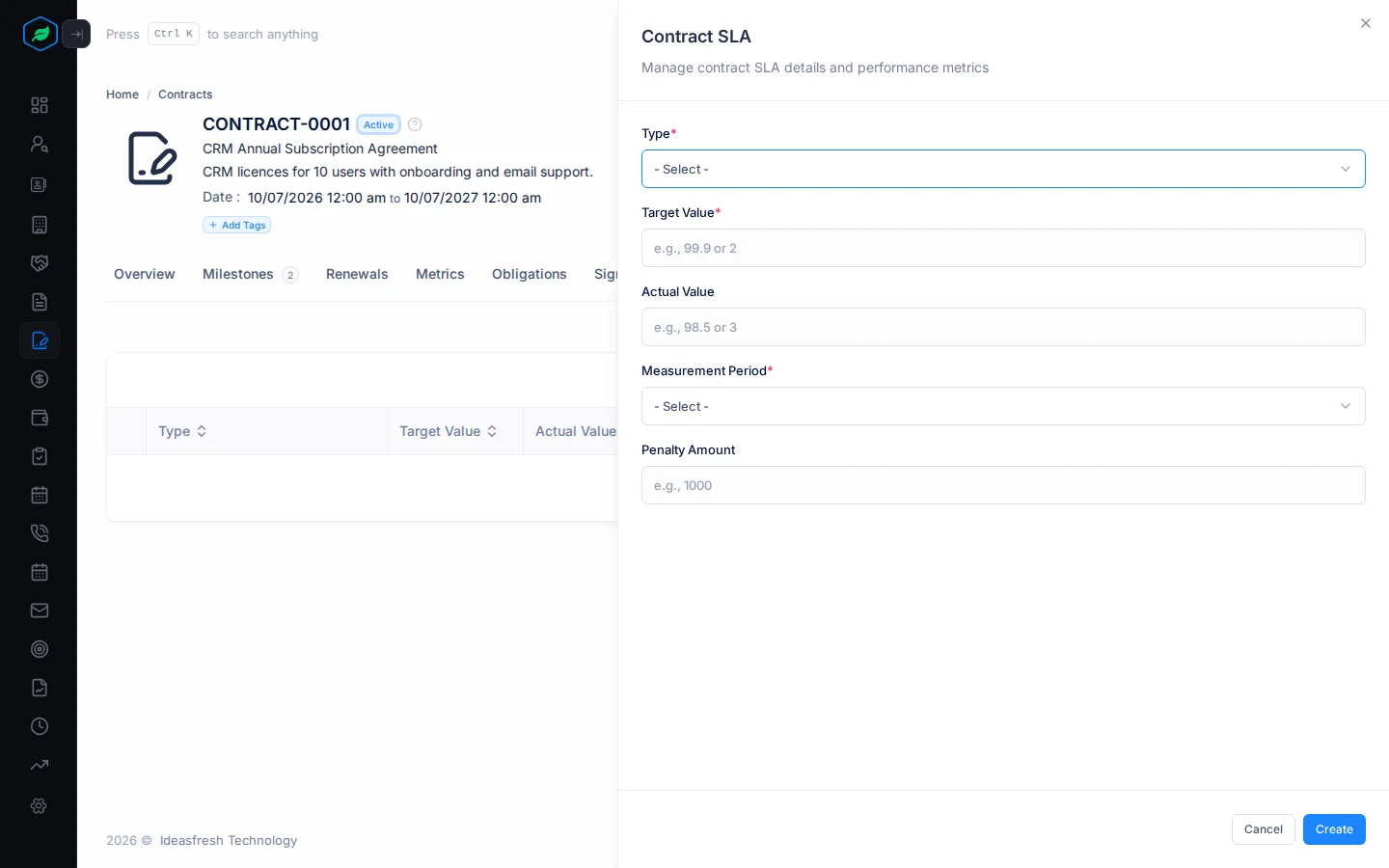Switch to the Obligations tab
The width and height of the screenshot is (1389, 868).
(x=530, y=274)
